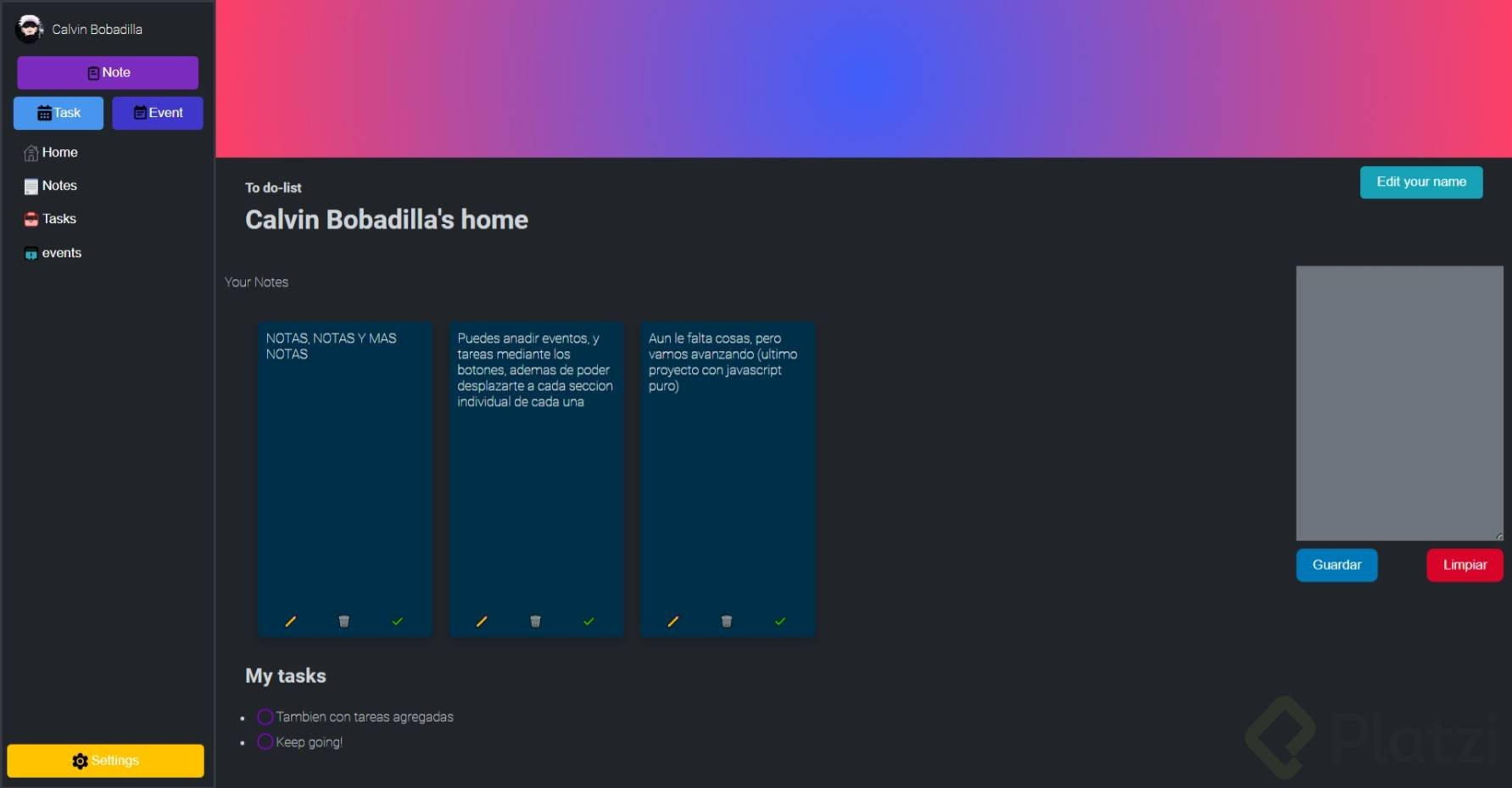Click the purple Note button
Screen dimensions: 1512x788
108,73
